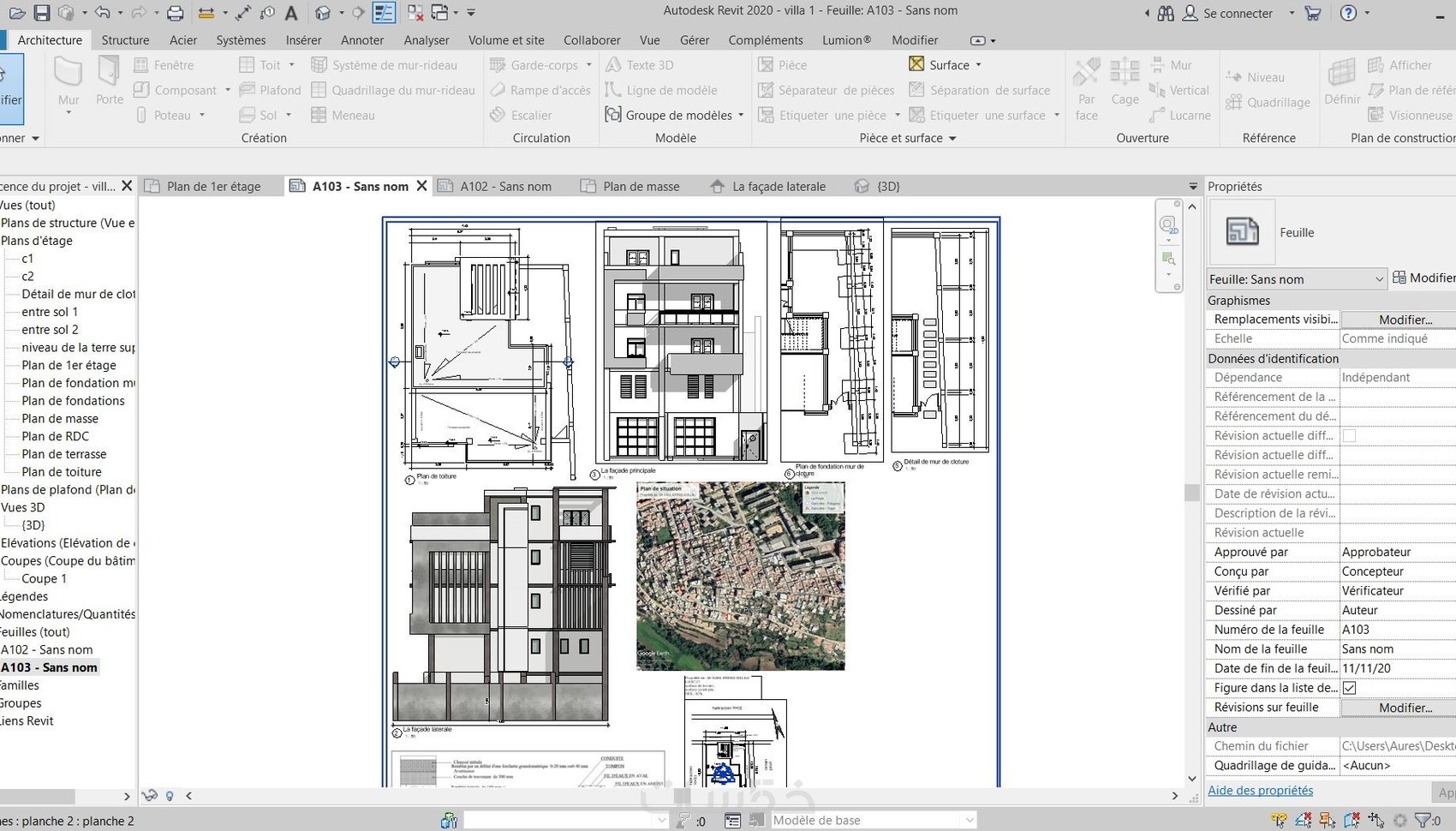Image resolution: width=1456 pixels, height=831 pixels.
Task: Click the Save icon in quick access toolbar
Action: 41,13
